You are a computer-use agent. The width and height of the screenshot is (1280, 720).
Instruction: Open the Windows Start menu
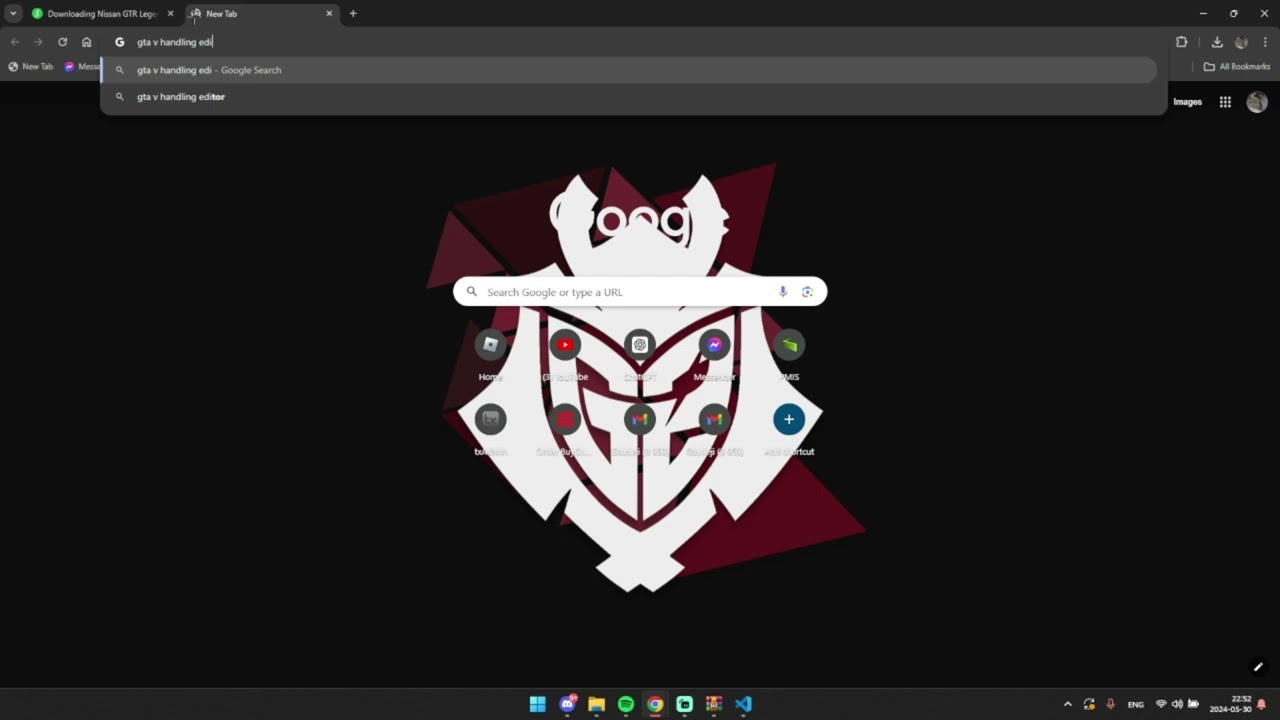coord(538,704)
